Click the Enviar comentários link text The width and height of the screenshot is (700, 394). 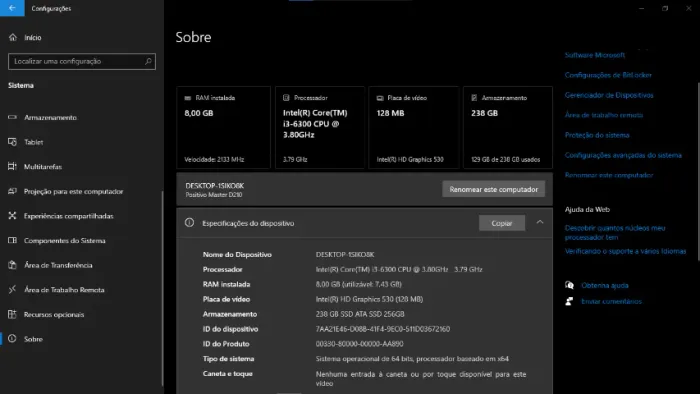pos(611,301)
